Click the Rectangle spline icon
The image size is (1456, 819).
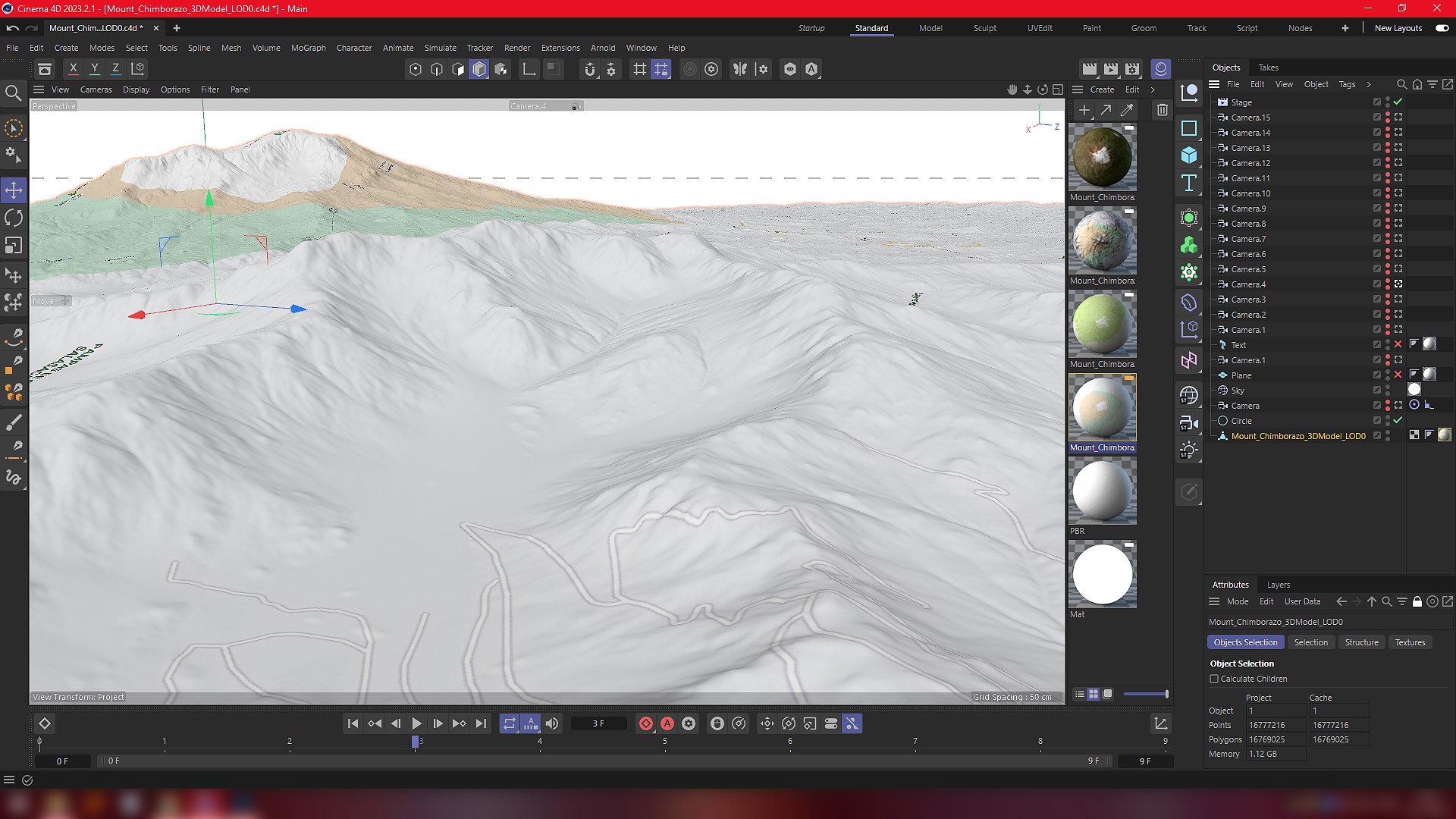coord(1188,128)
